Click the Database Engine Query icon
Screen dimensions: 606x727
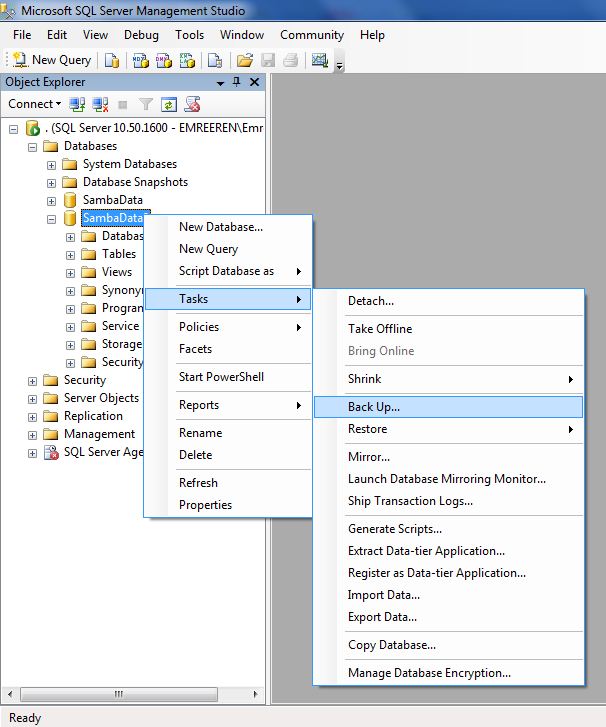(x=112, y=60)
